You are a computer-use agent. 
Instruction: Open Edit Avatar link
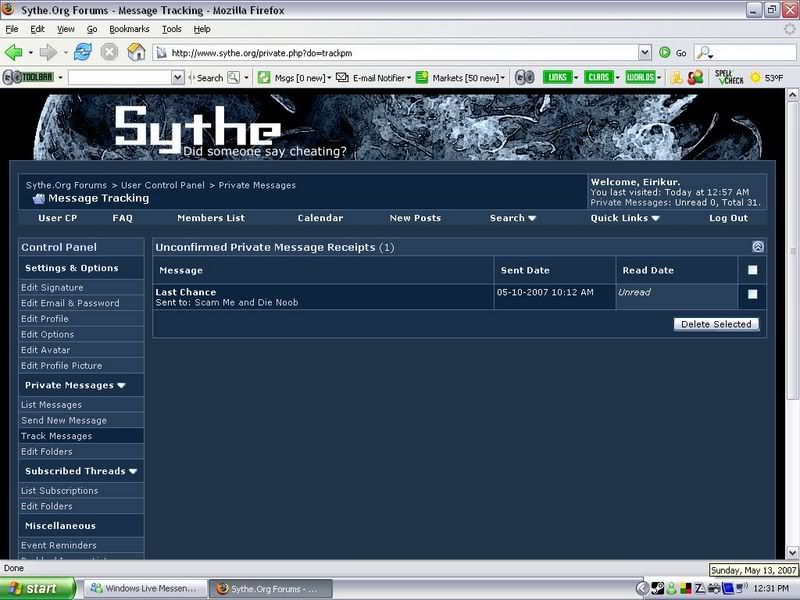click(46, 350)
